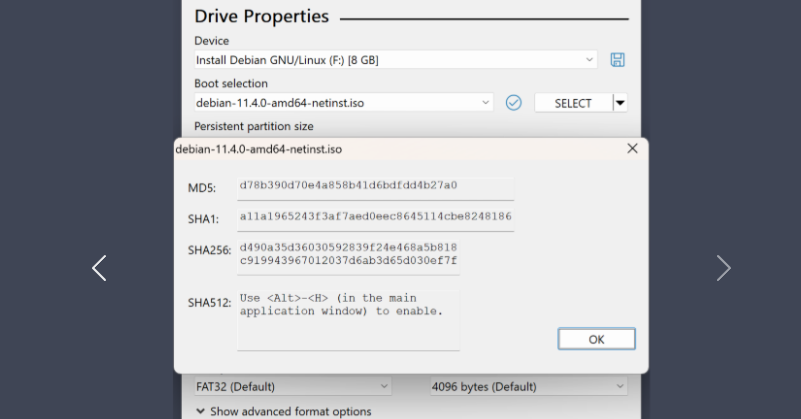Open the SELECT button's dropdown arrow
This screenshot has height=419, width=801.
(x=620, y=103)
